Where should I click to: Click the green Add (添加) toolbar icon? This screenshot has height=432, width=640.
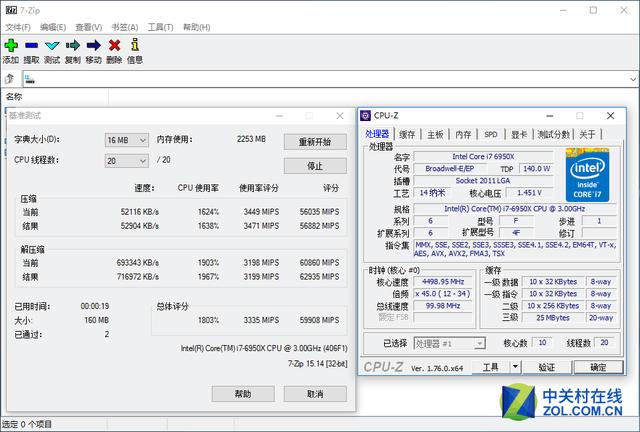11,45
